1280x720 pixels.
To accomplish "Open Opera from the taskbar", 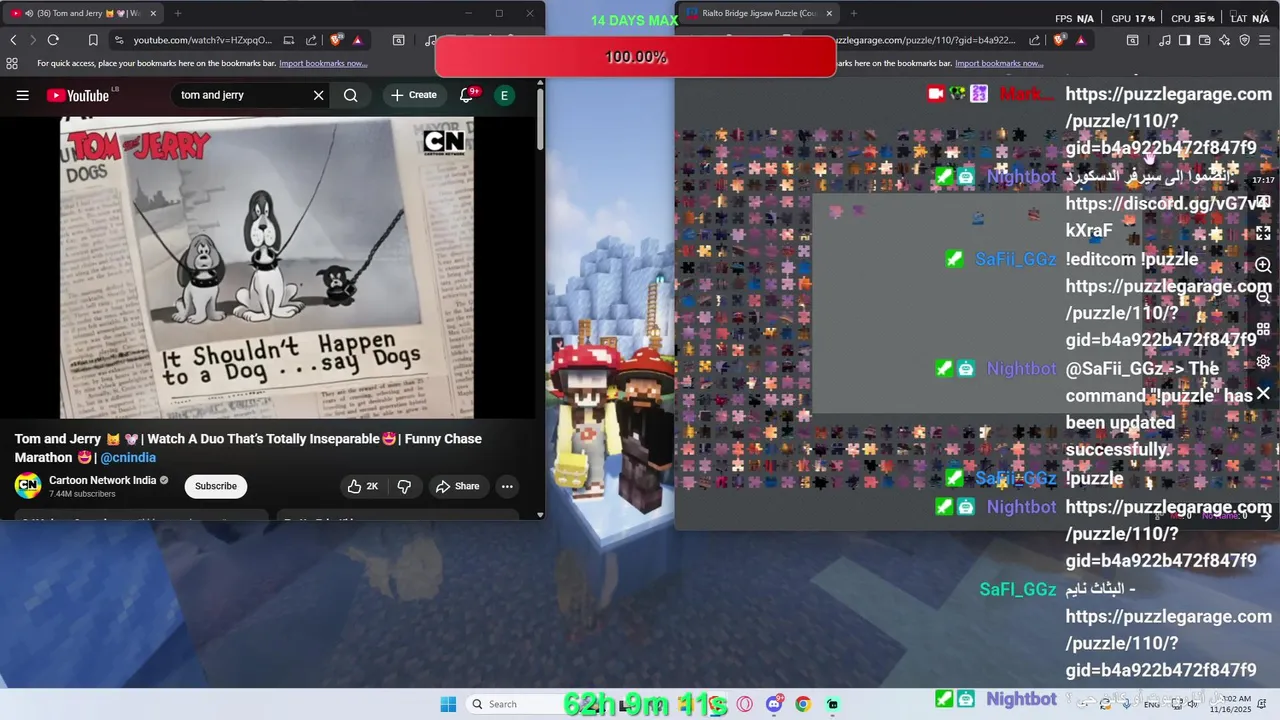I will coord(745,704).
